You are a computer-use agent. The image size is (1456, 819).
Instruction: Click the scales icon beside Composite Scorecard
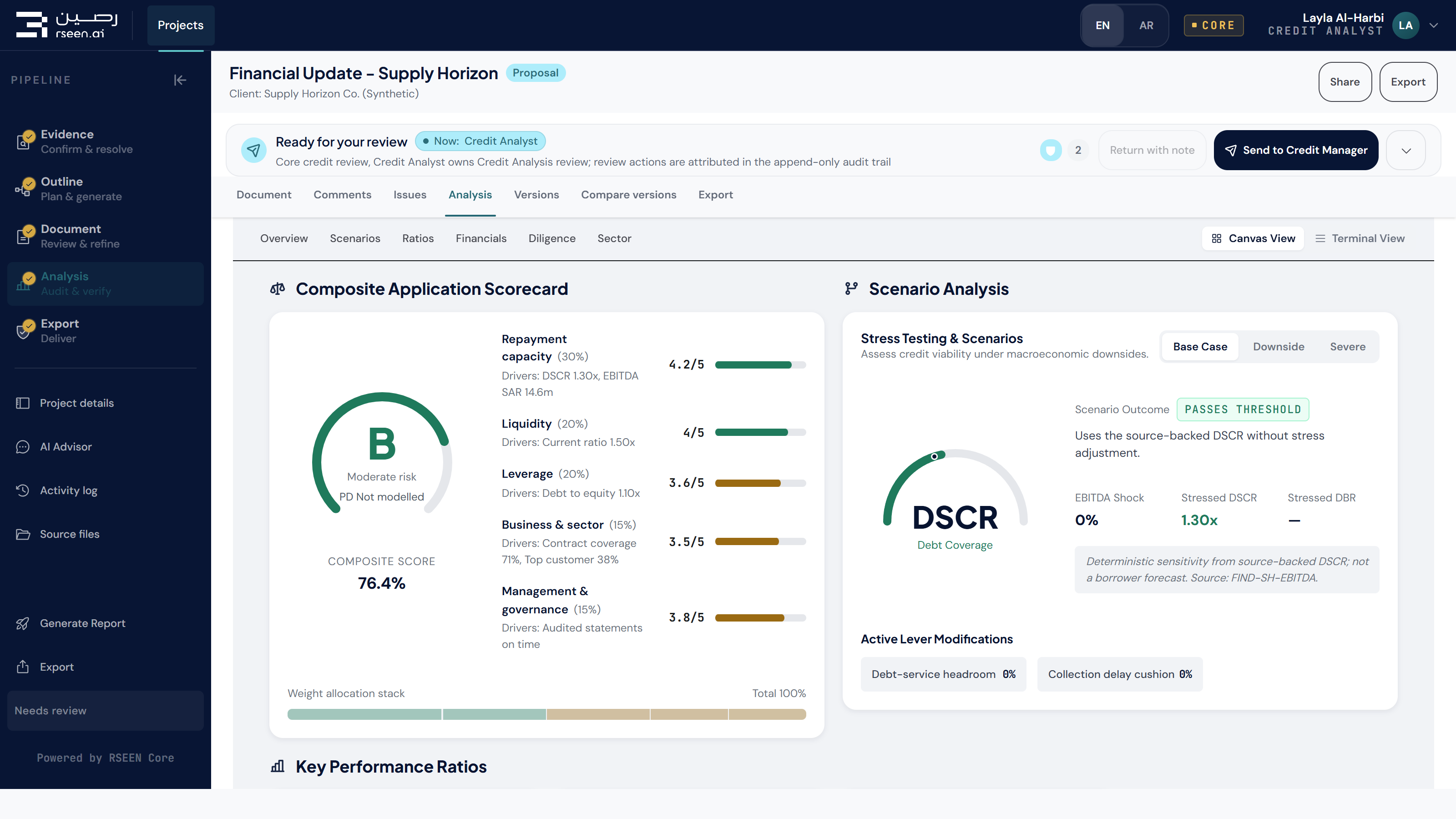coord(278,289)
